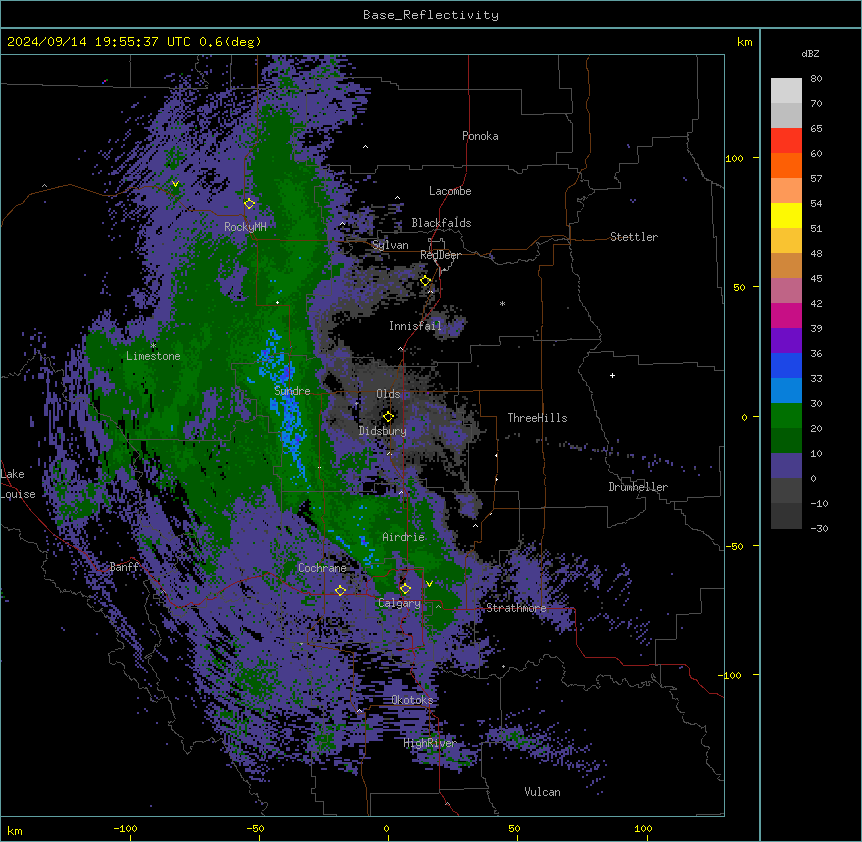This screenshot has height=842, width=862.
Task: Click the Lacombe label
Action: pos(450,191)
